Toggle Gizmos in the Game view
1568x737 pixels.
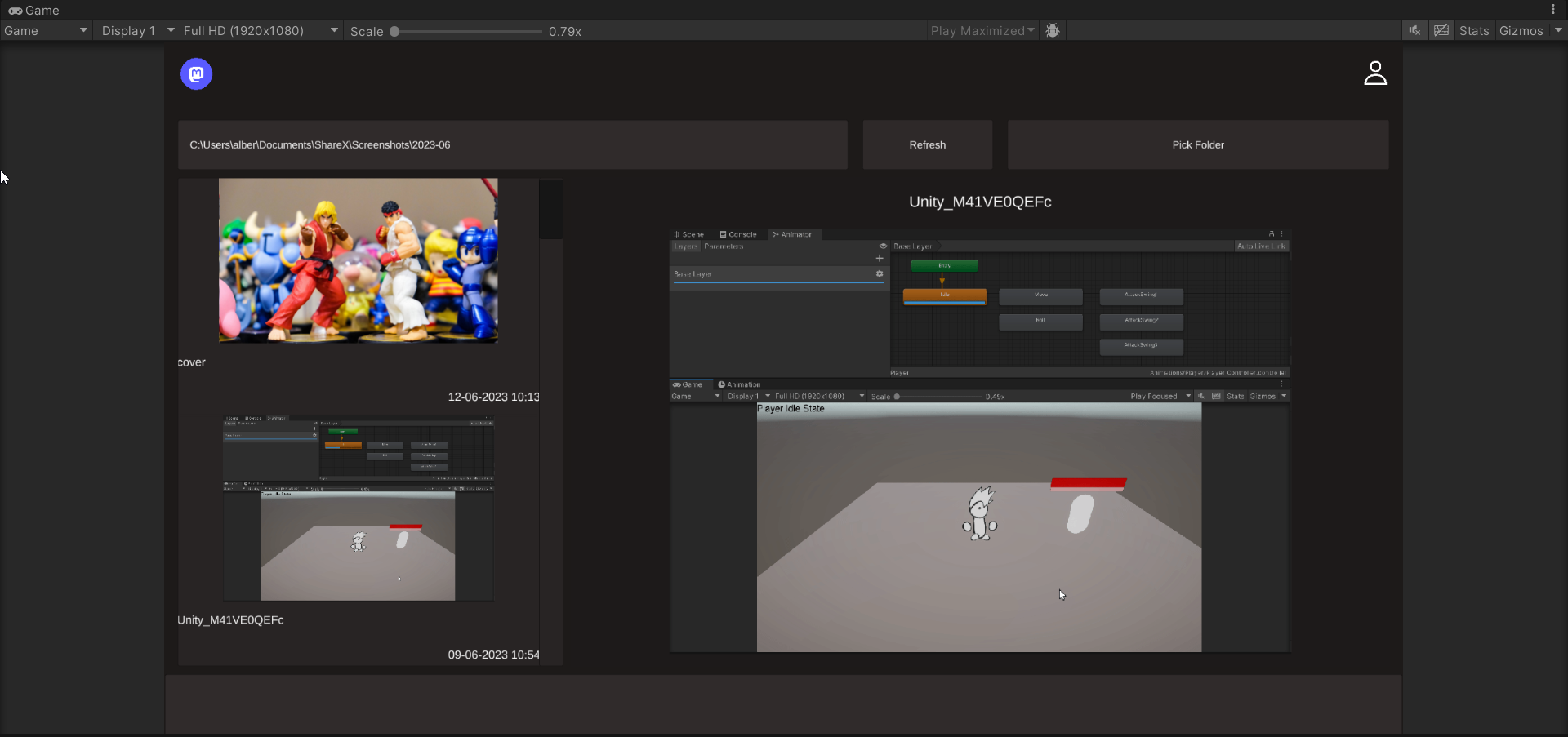(1521, 30)
